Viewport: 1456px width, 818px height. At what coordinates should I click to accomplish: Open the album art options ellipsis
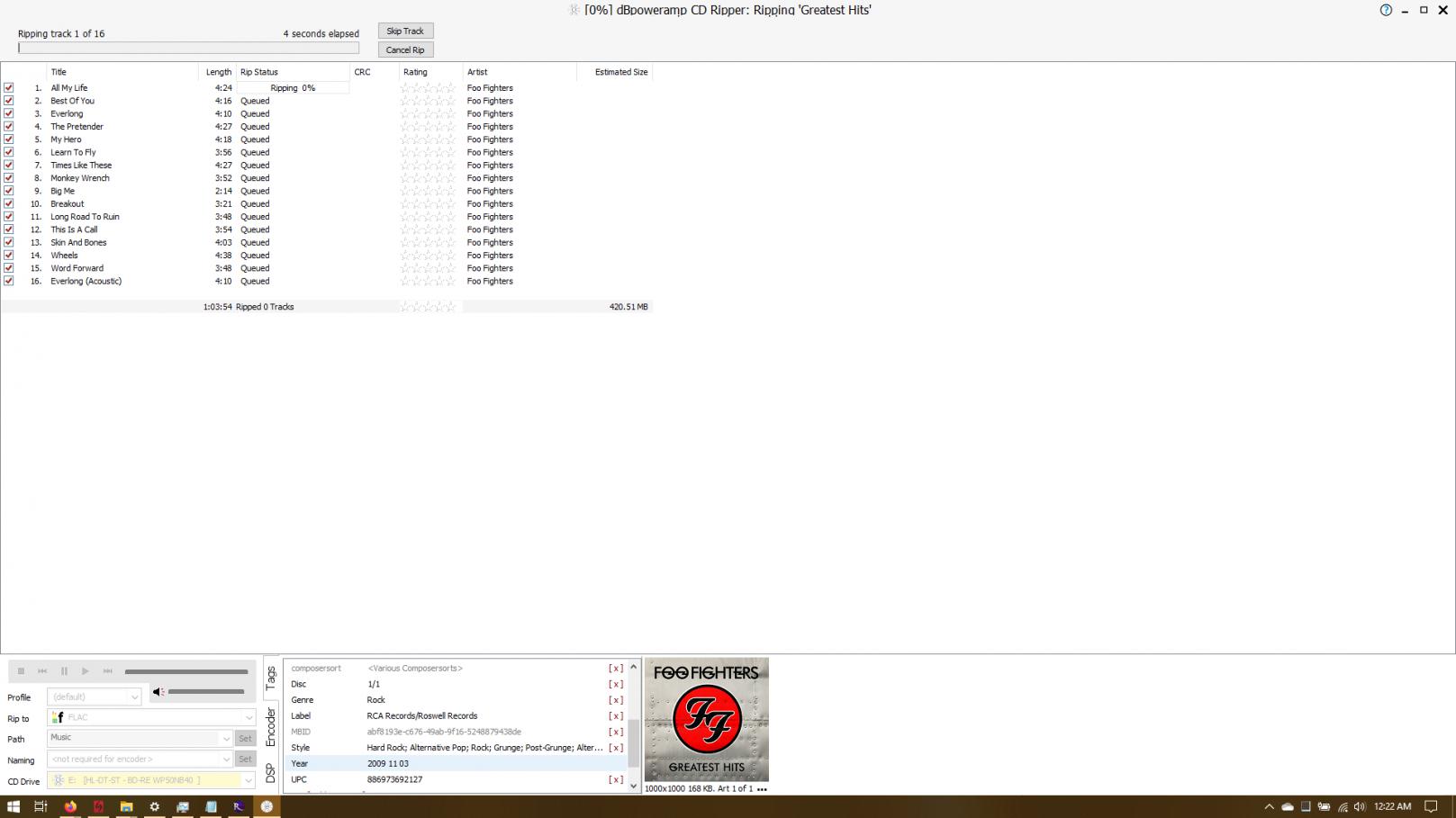coord(762,789)
